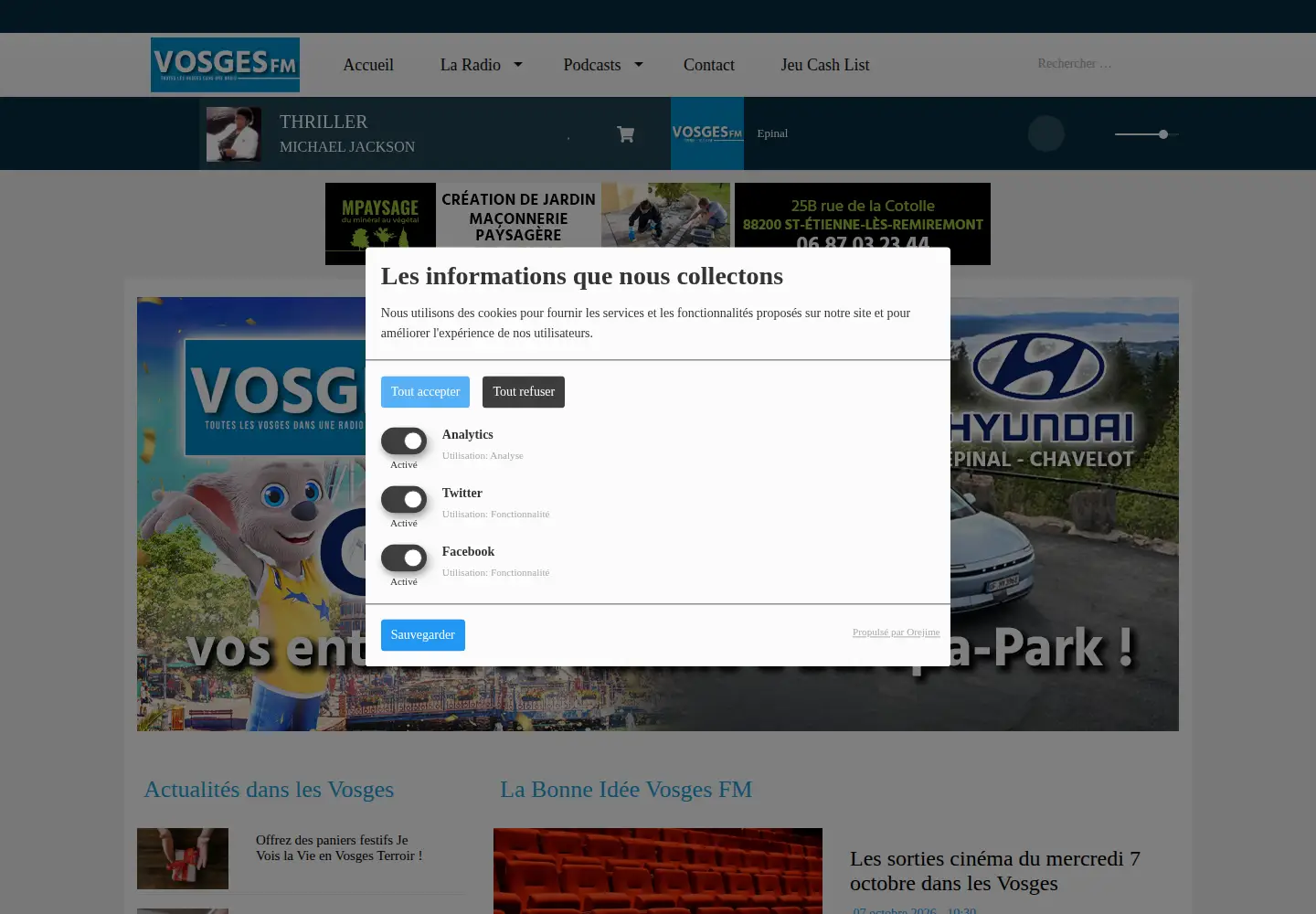Open the MPaysage banner advertisement
This screenshot has height=914, width=1316.
coord(658,224)
